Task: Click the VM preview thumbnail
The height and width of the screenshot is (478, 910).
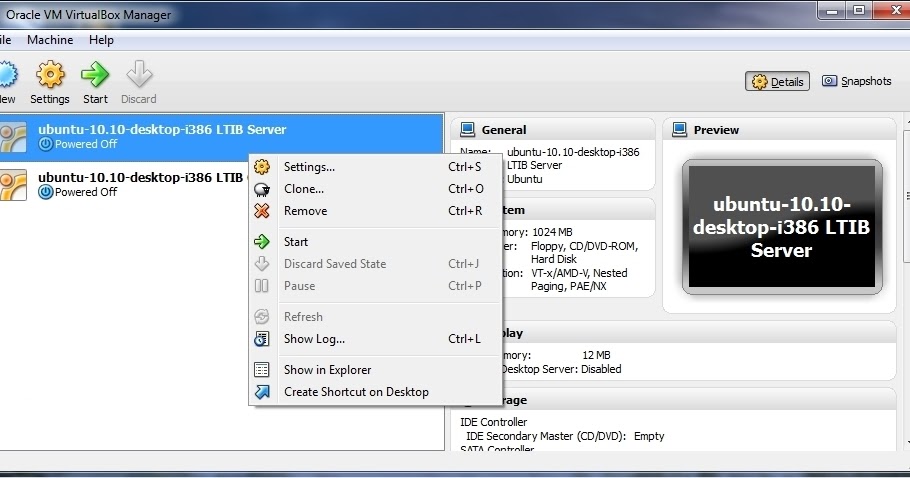Action: (x=782, y=227)
